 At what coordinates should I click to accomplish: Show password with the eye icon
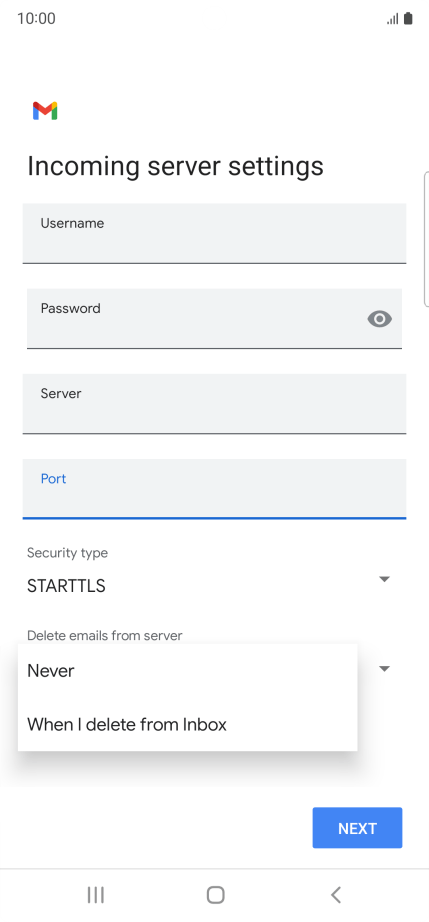tap(380, 319)
